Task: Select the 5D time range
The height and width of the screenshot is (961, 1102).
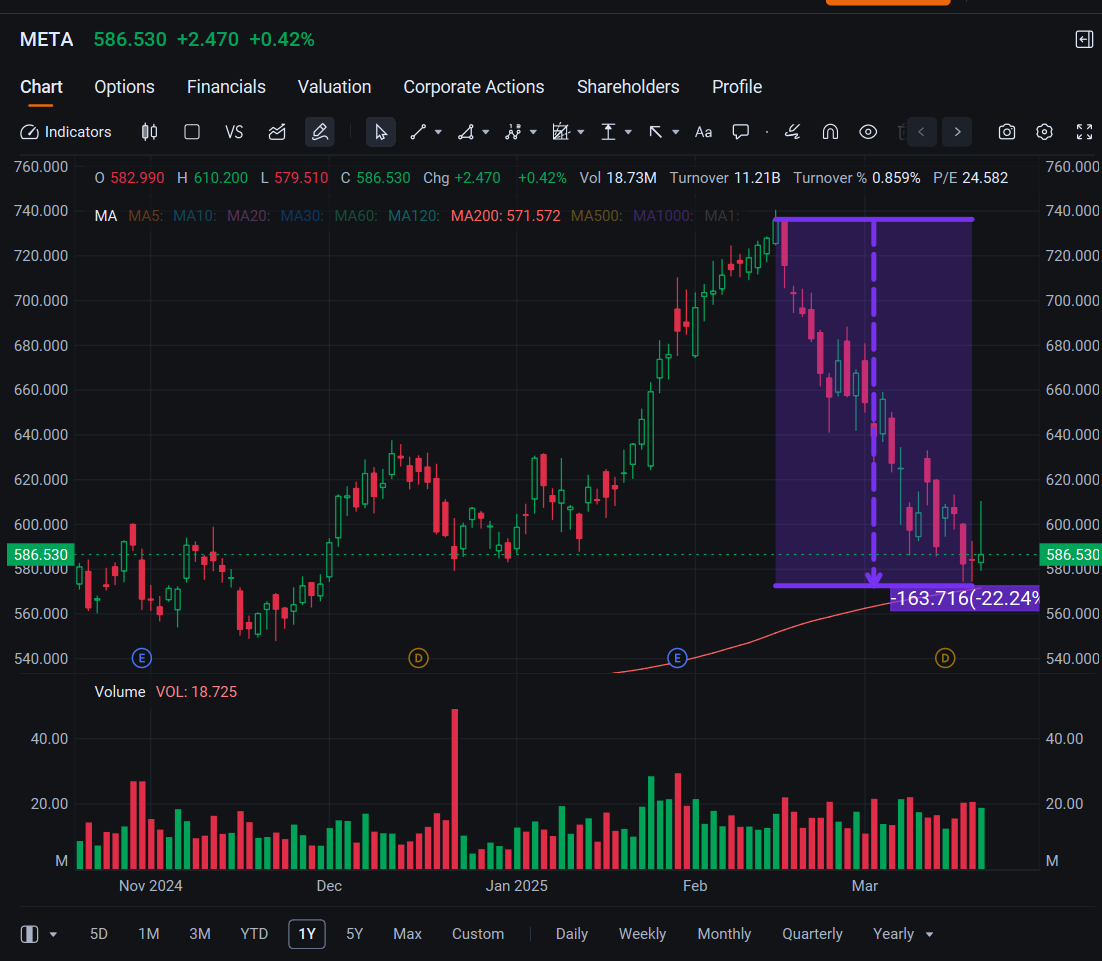Action: pyautogui.click(x=99, y=934)
